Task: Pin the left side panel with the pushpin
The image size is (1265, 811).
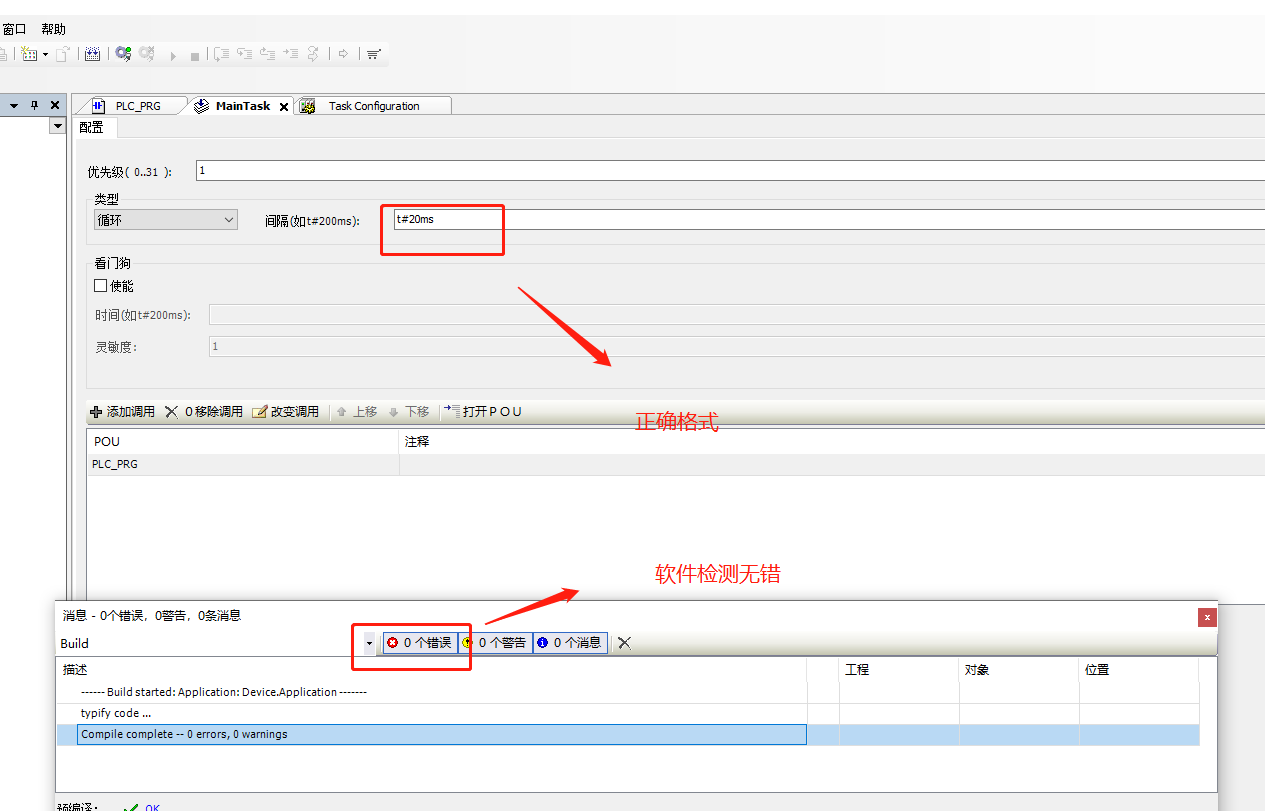Action: pos(35,104)
